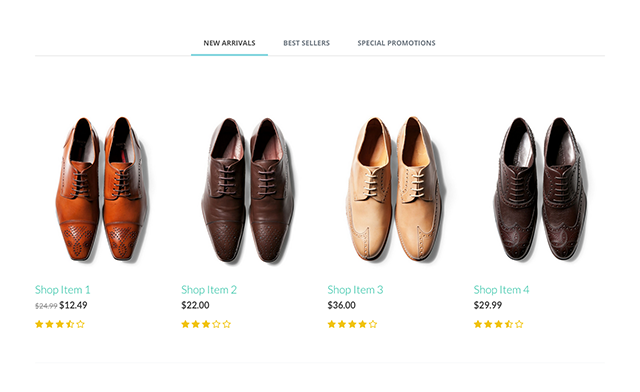Click the dark brogue shoes image
Viewport: 640px width, 392px height.
[540, 189]
